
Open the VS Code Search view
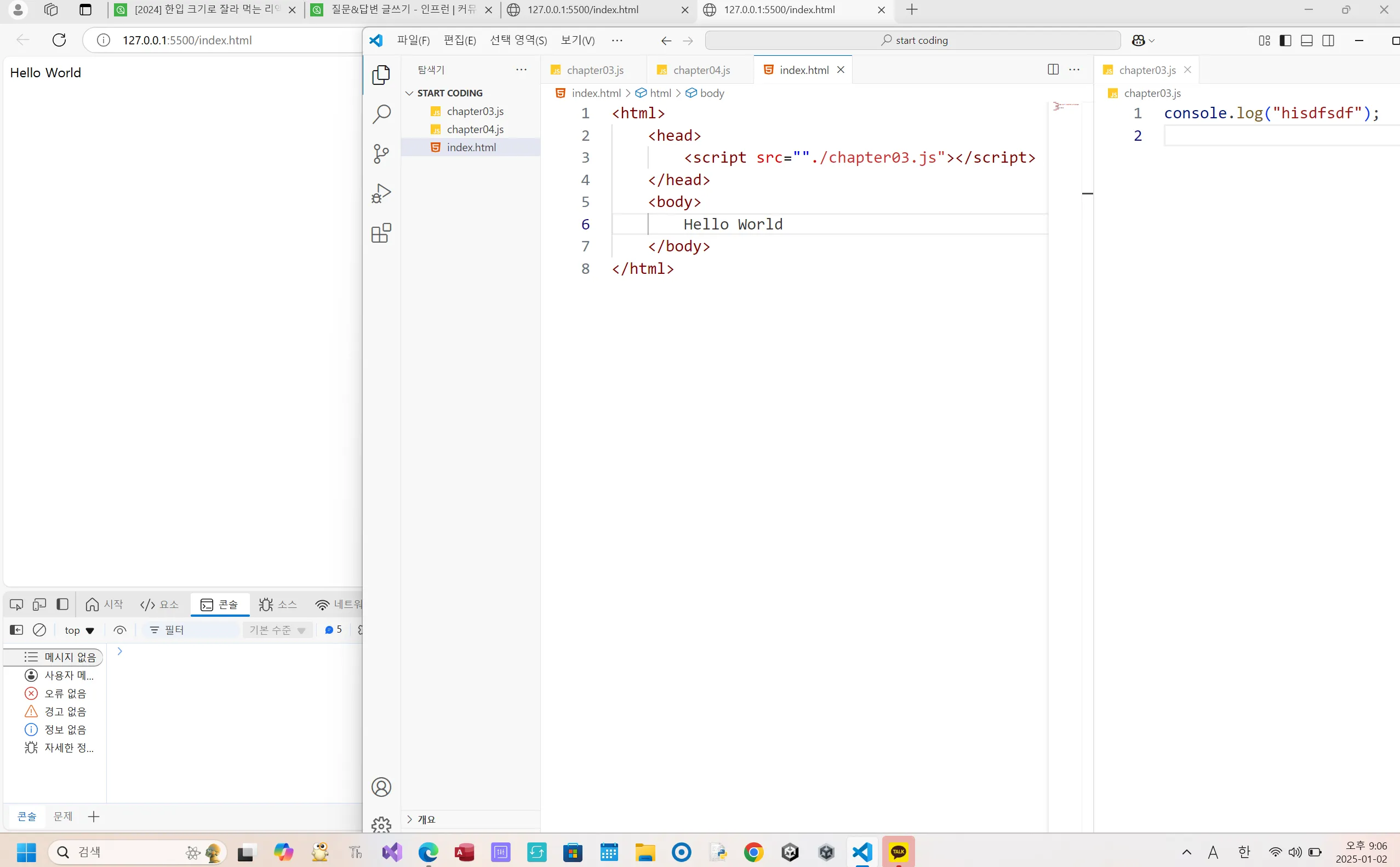coord(381,114)
